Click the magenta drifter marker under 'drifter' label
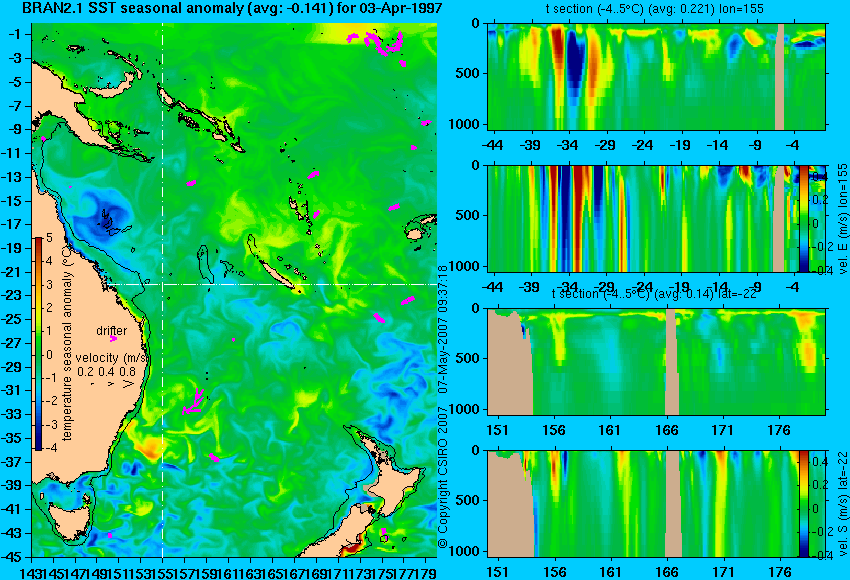The image size is (850, 580). pyautogui.click(x=113, y=339)
